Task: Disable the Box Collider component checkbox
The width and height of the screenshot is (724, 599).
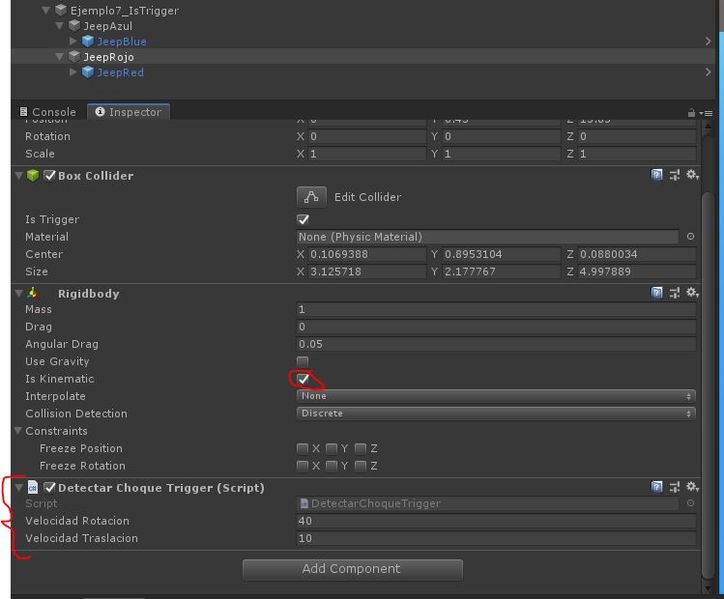Action: [49, 175]
